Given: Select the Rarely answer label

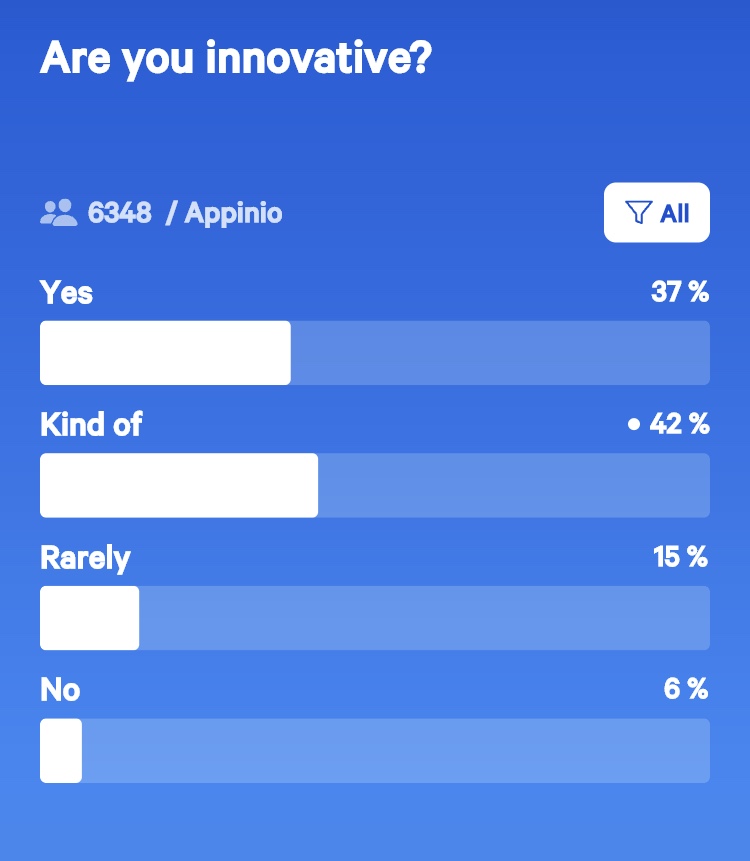Looking at the screenshot, I should [85, 558].
